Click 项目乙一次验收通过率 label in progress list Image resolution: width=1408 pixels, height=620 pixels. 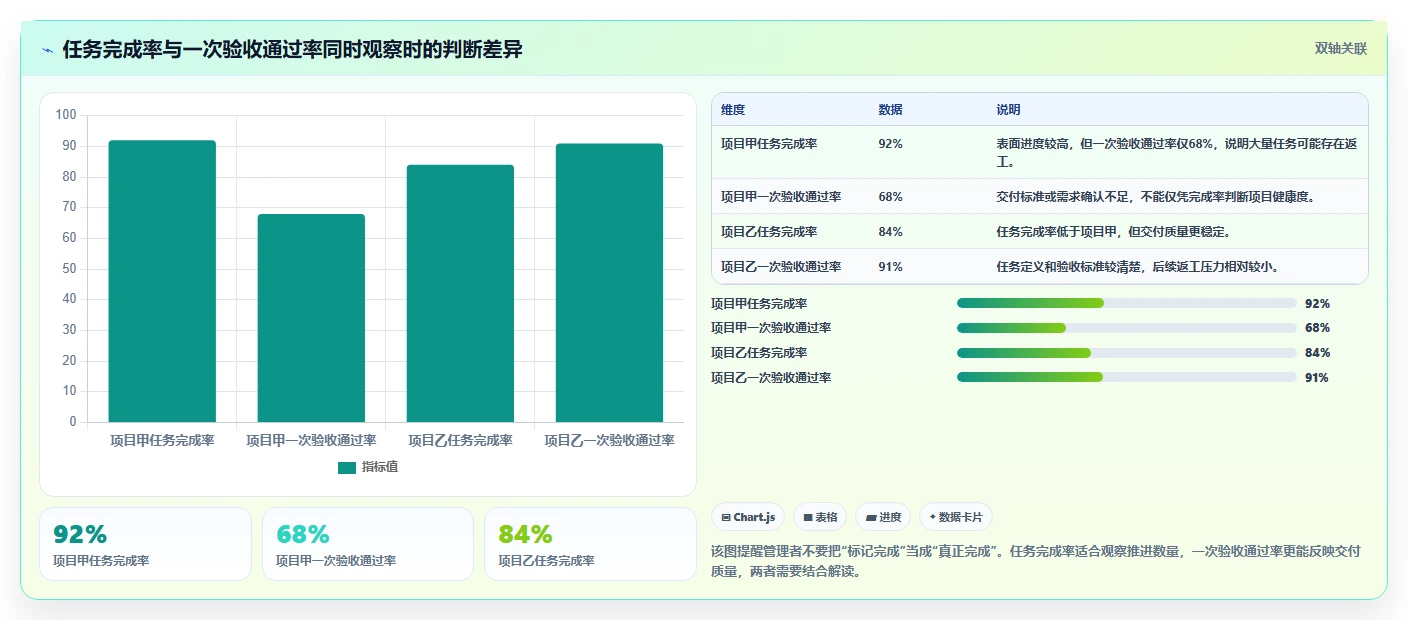point(771,378)
